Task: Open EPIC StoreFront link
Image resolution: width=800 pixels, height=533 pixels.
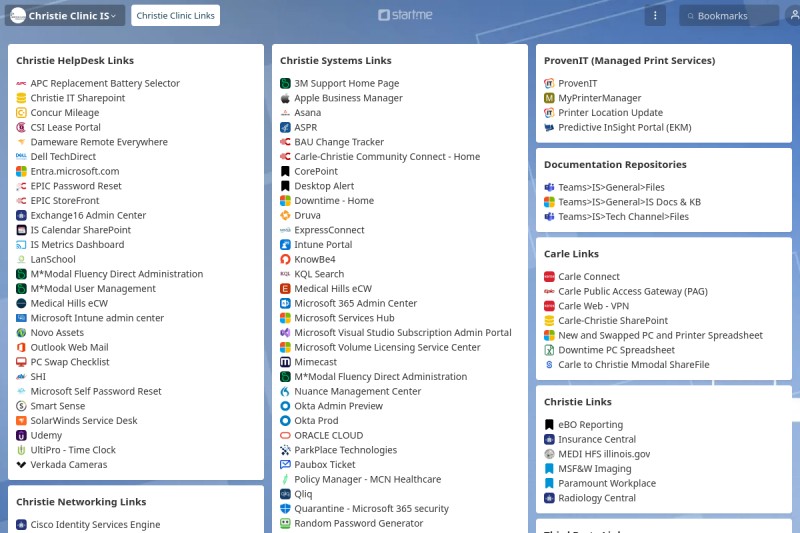Action: [65, 201]
